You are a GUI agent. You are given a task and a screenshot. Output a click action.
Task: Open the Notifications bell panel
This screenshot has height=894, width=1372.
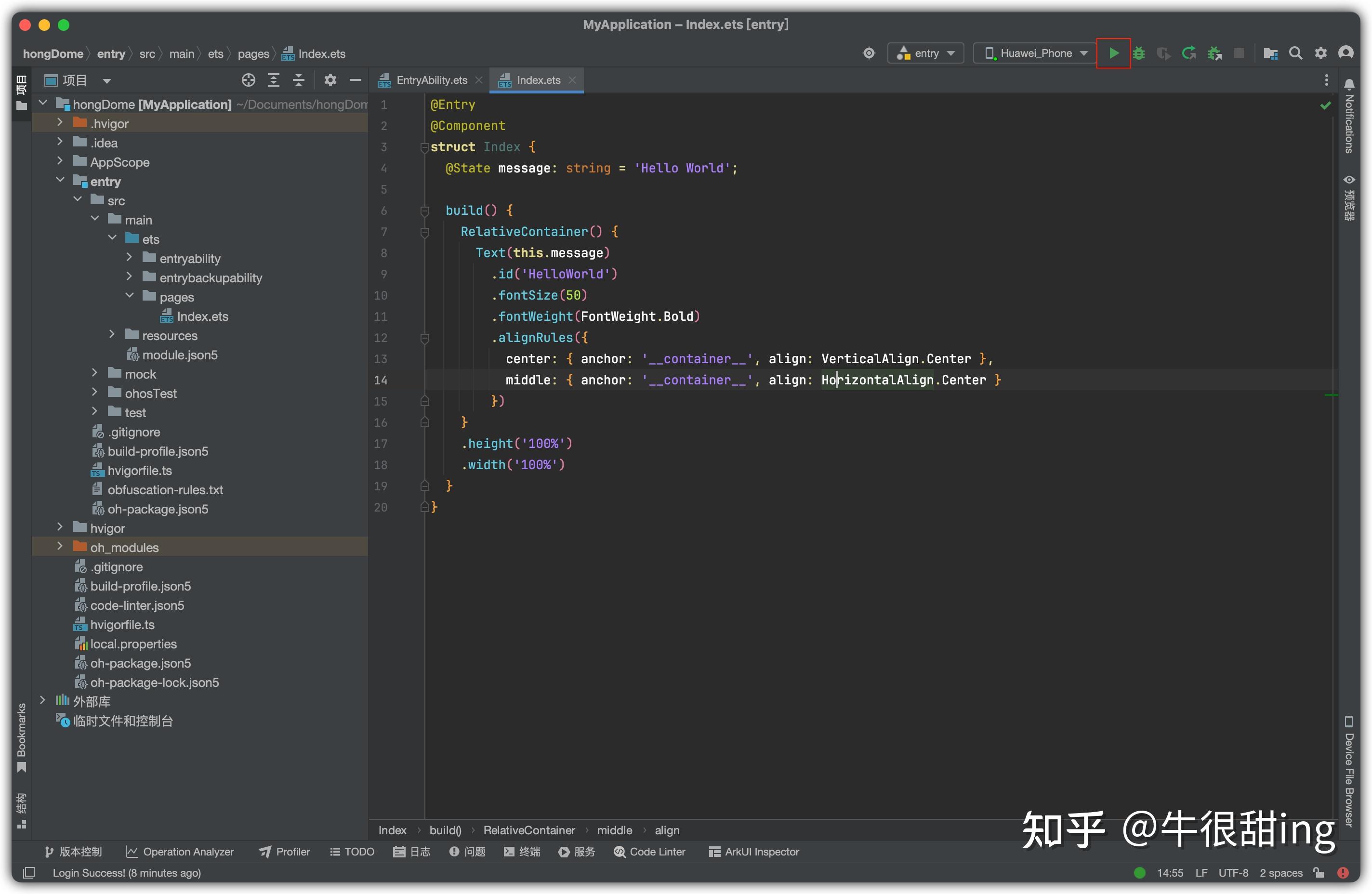point(1349,84)
